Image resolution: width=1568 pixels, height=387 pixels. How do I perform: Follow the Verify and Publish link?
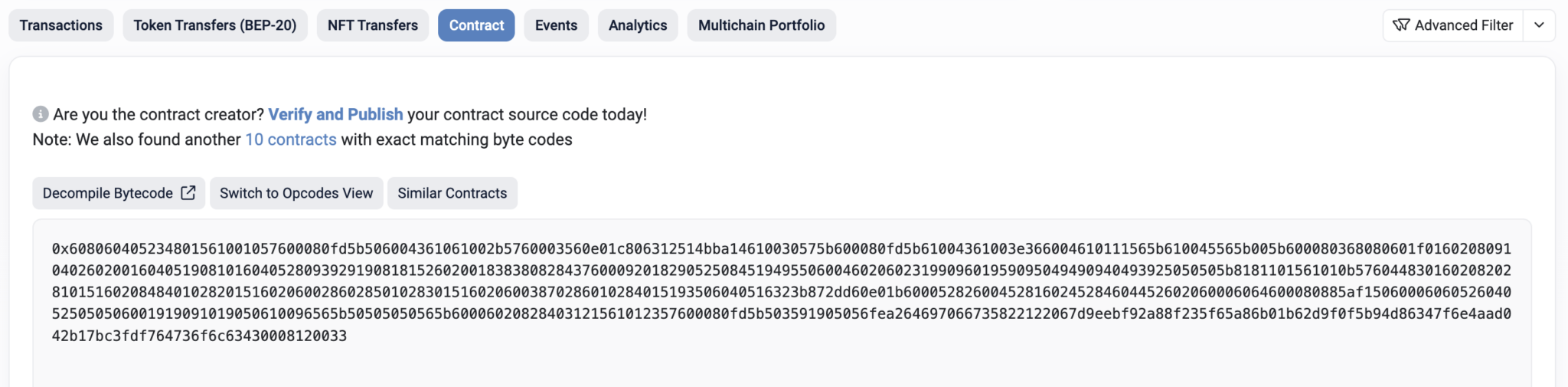[x=335, y=114]
